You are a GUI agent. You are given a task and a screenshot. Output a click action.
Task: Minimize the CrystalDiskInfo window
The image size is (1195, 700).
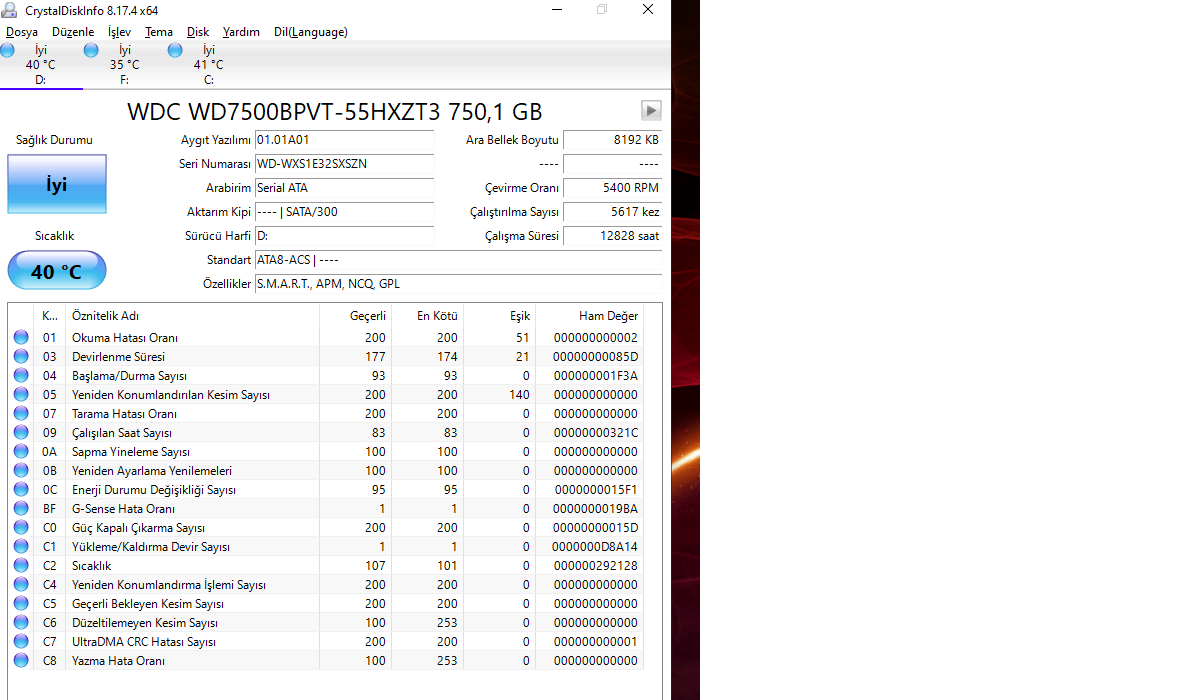click(557, 10)
